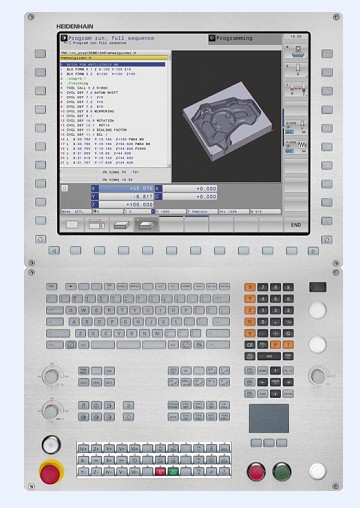Viewport: 360px width, 508px height.
Task: Hit number 9 on the numeric keypad
Action: tap(288, 287)
